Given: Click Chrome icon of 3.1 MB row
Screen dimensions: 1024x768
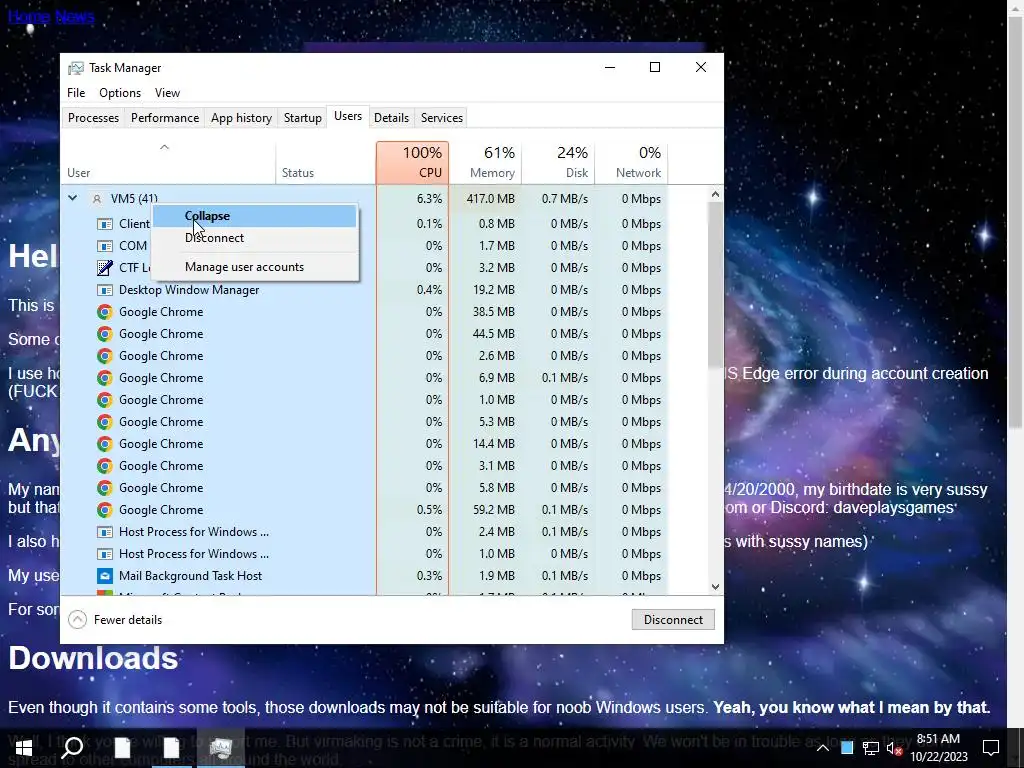Looking at the screenshot, I should [x=104, y=466].
